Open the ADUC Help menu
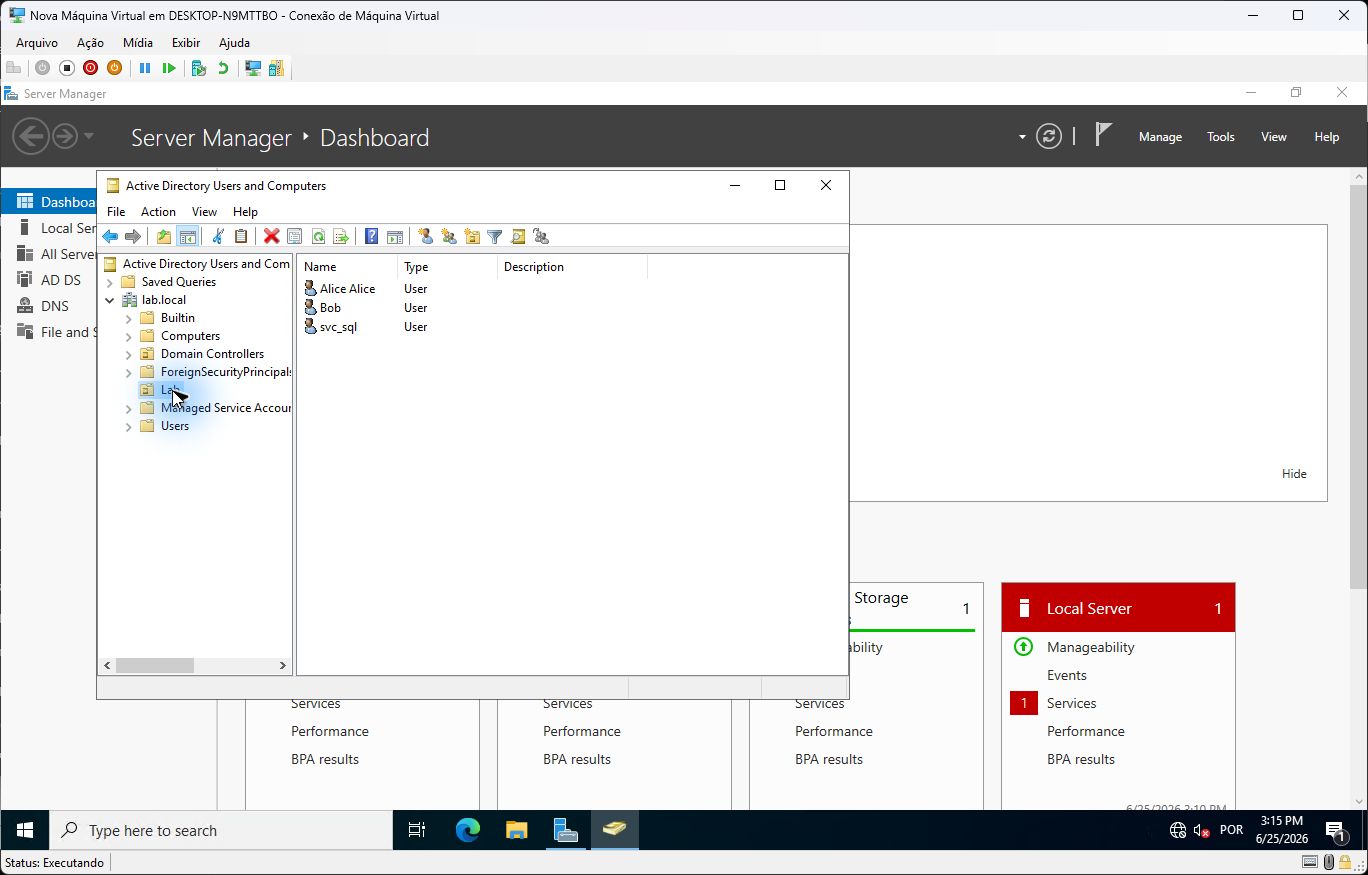Image resolution: width=1368 pixels, height=875 pixels. pos(245,212)
